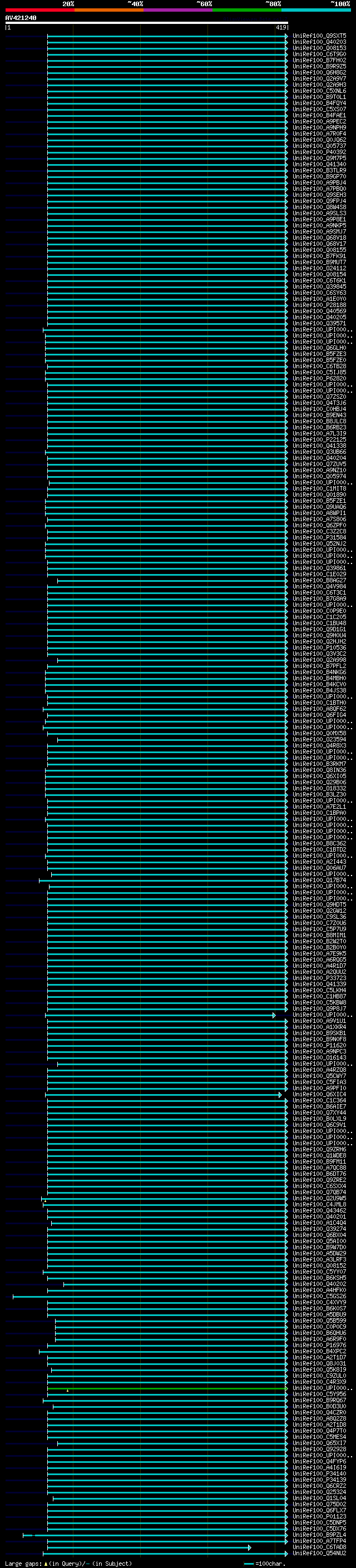Select the UniRef100_B3TLR9 label
Screen dimensions: 356x1568
319,170
